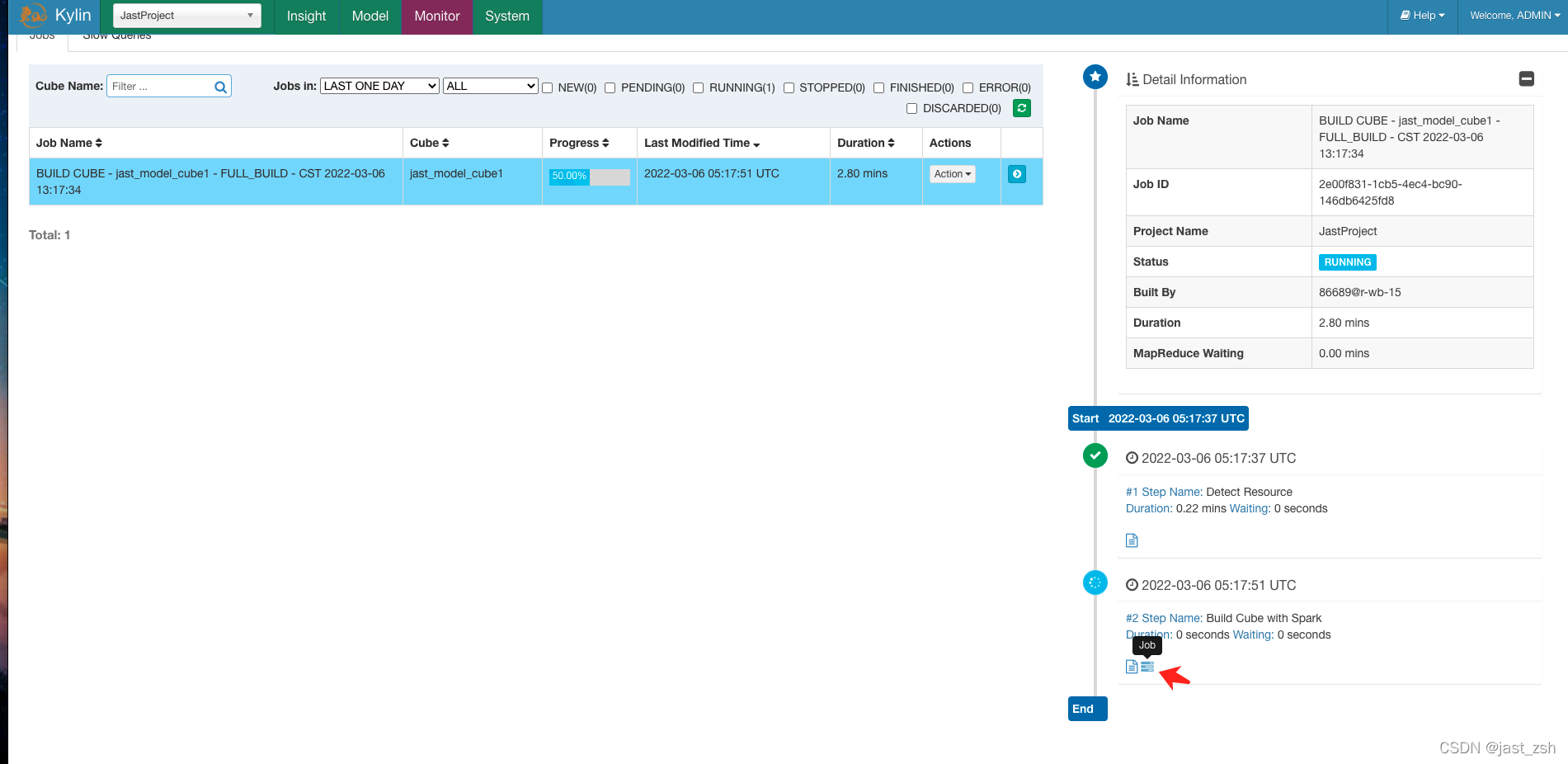Screen dimensions: 1568x764
Task: Toggle the NEW(0) checkbox
Action: (547, 88)
